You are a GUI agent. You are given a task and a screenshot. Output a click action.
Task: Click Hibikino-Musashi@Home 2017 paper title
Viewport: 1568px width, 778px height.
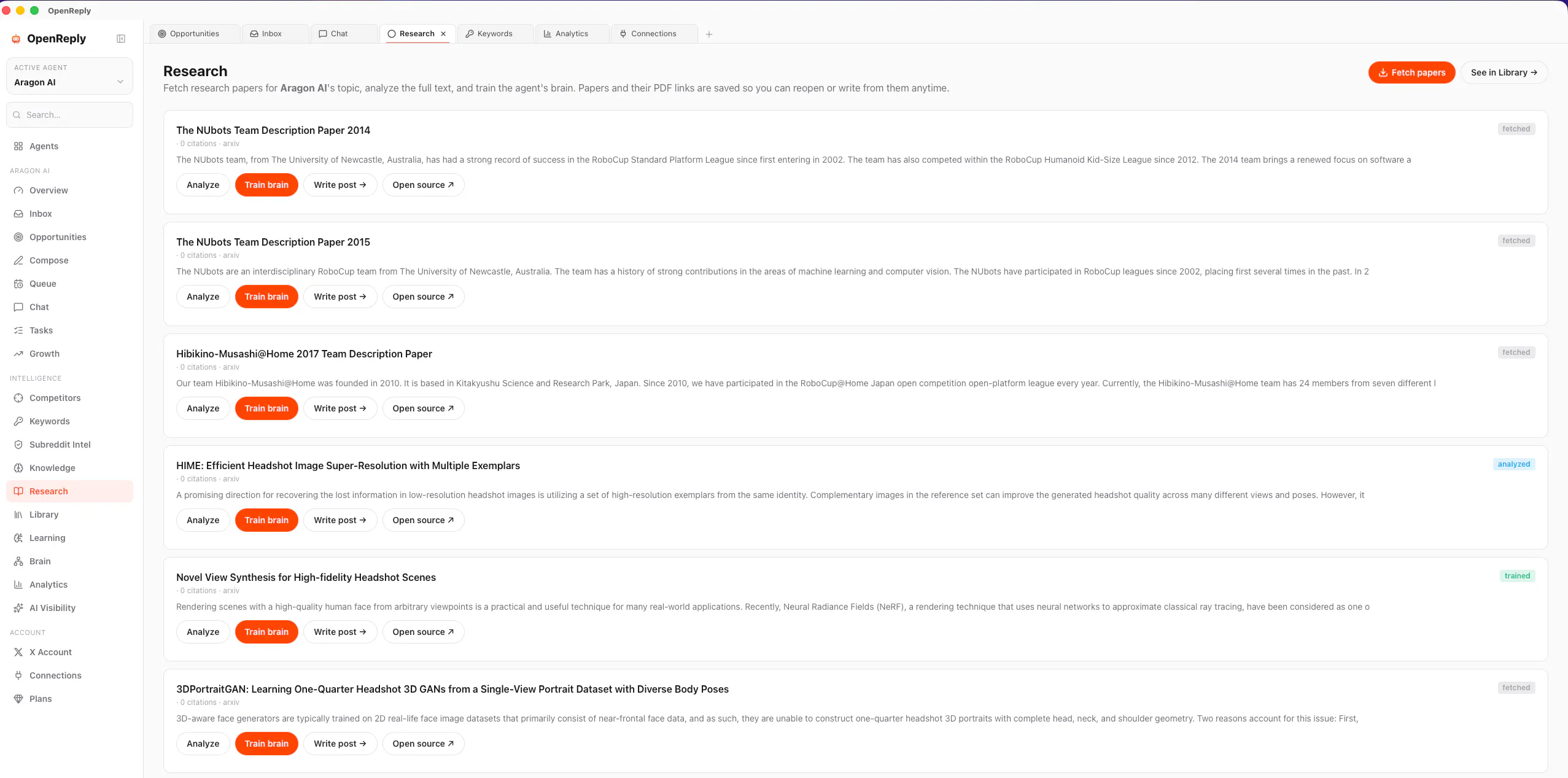[304, 354]
